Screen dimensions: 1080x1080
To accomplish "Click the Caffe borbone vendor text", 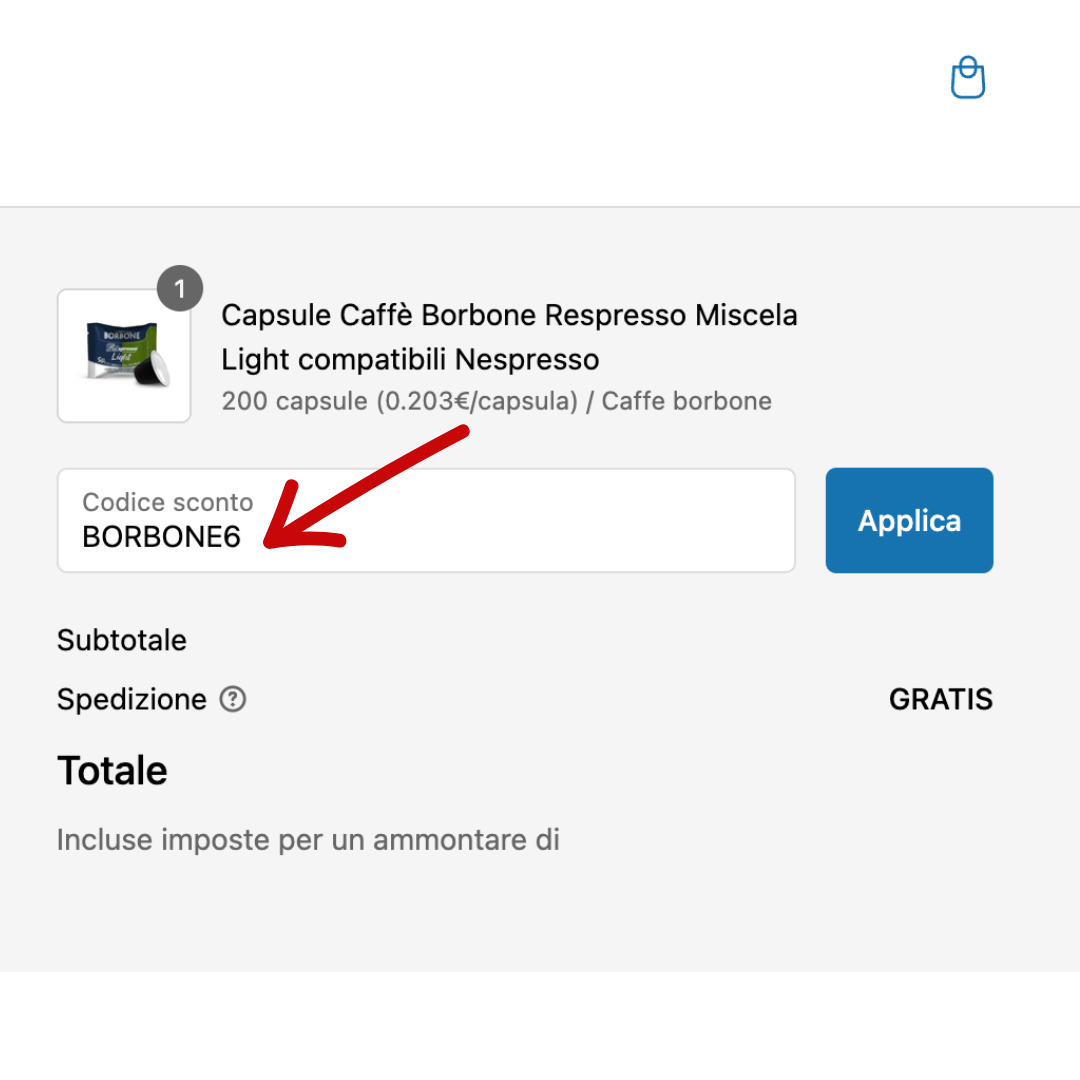I will [x=686, y=402].
